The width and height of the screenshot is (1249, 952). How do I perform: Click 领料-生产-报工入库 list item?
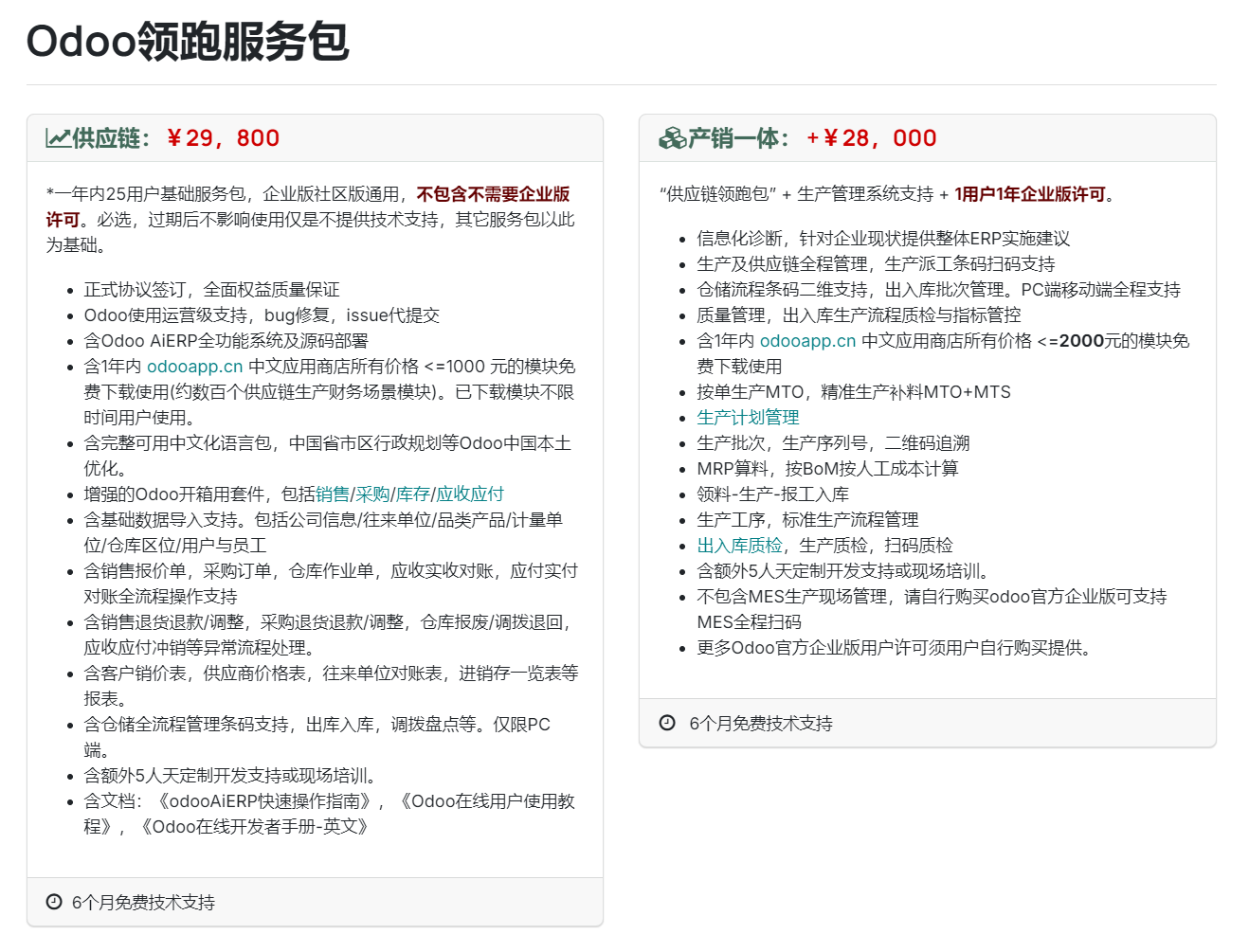(x=772, y=494)
